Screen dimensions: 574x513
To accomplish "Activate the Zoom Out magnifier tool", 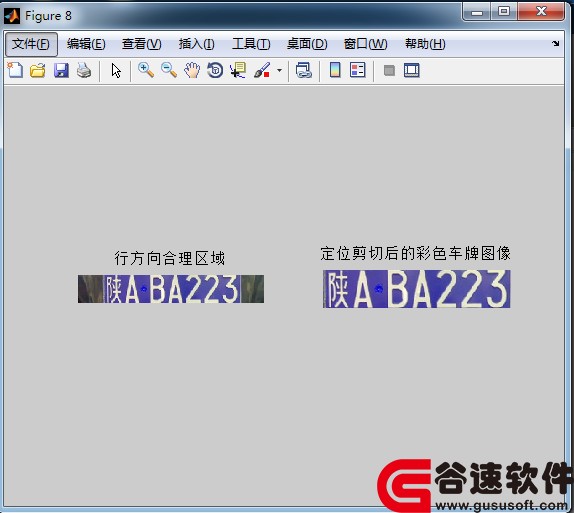I will click(169, 70).
